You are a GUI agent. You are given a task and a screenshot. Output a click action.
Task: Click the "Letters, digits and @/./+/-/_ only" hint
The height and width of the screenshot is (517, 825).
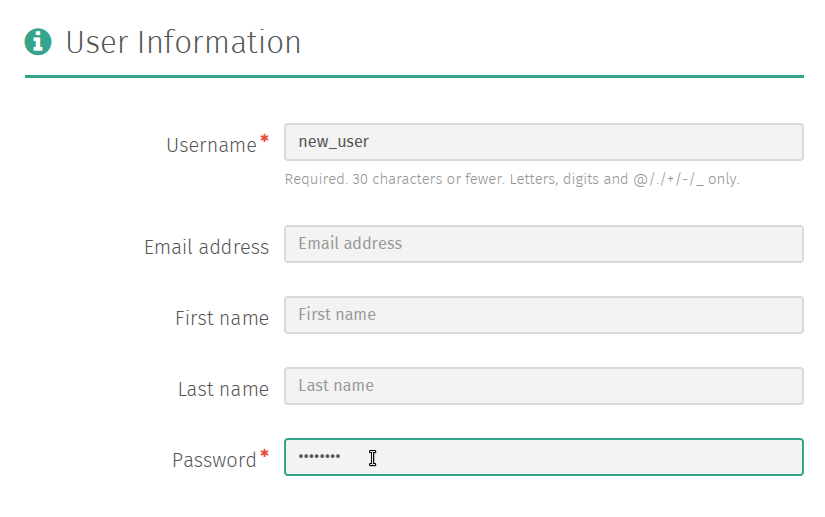pos(625,179)
